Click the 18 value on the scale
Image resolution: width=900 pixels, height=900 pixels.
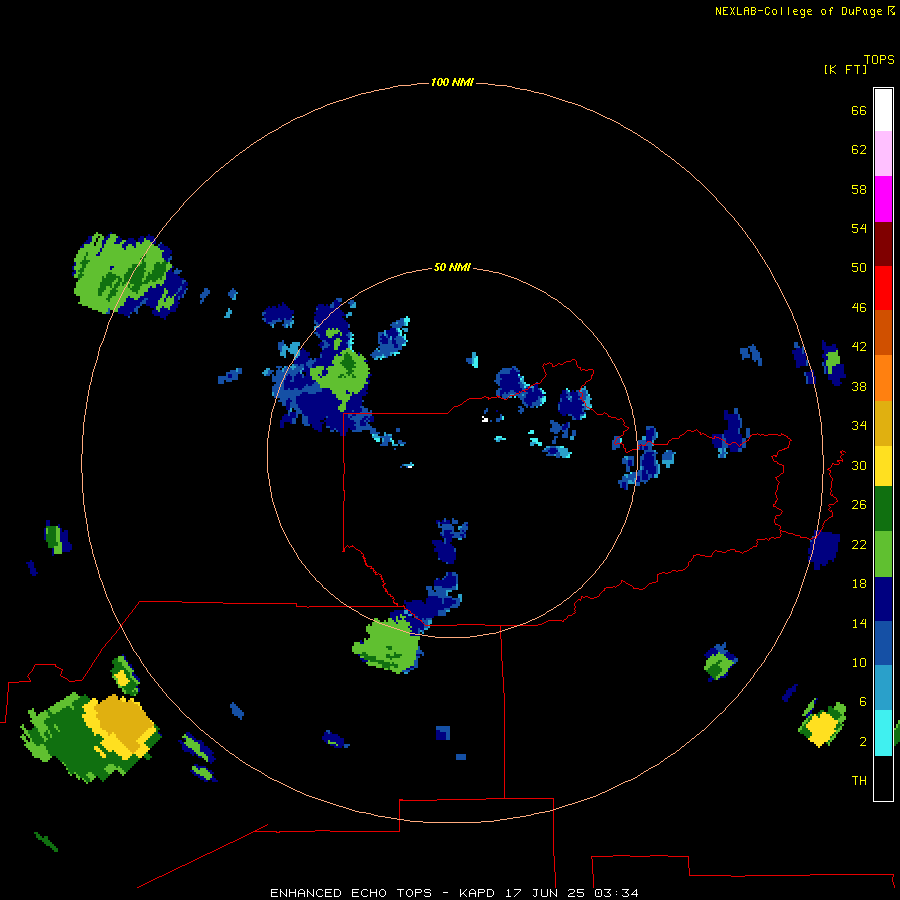pyautogui.click(x=859, y=584)
